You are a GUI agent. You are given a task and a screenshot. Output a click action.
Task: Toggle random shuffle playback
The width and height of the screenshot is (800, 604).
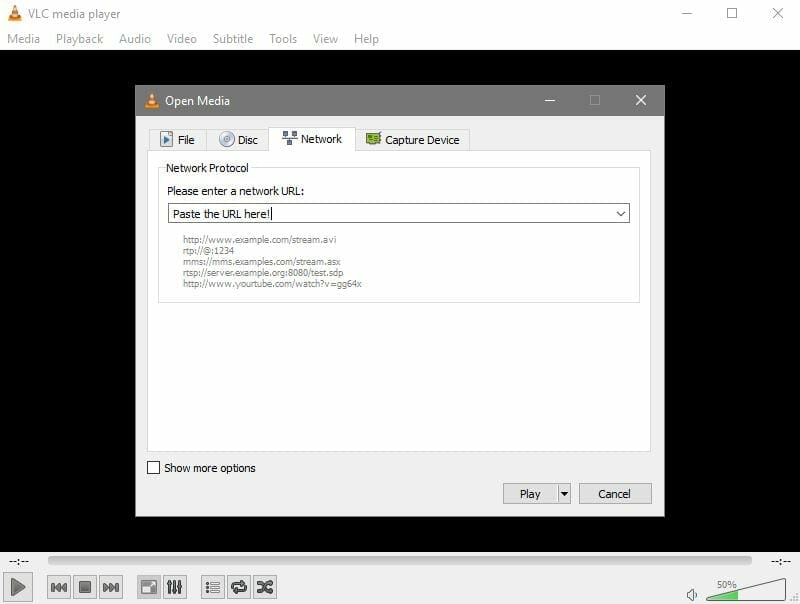264,587
